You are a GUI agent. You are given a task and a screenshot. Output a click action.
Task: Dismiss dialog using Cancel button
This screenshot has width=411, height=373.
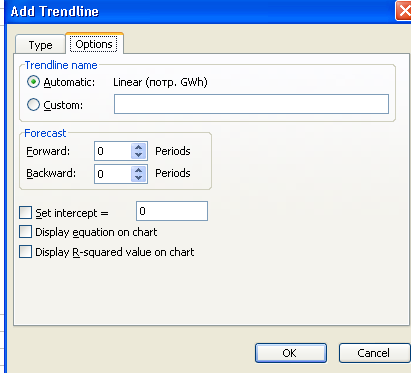pos(374,353)
